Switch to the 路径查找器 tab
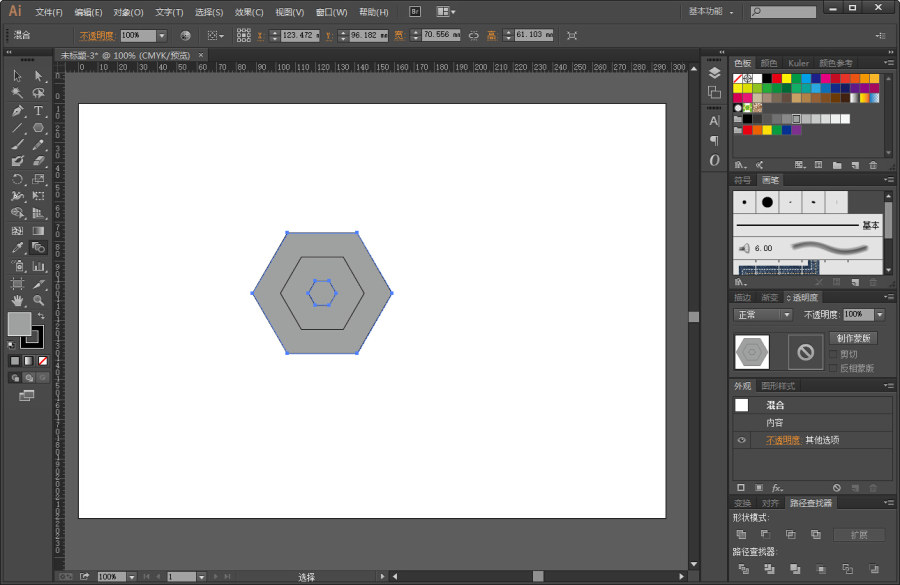Viewport: 900px width, 585px height. (x=810, y=503)
